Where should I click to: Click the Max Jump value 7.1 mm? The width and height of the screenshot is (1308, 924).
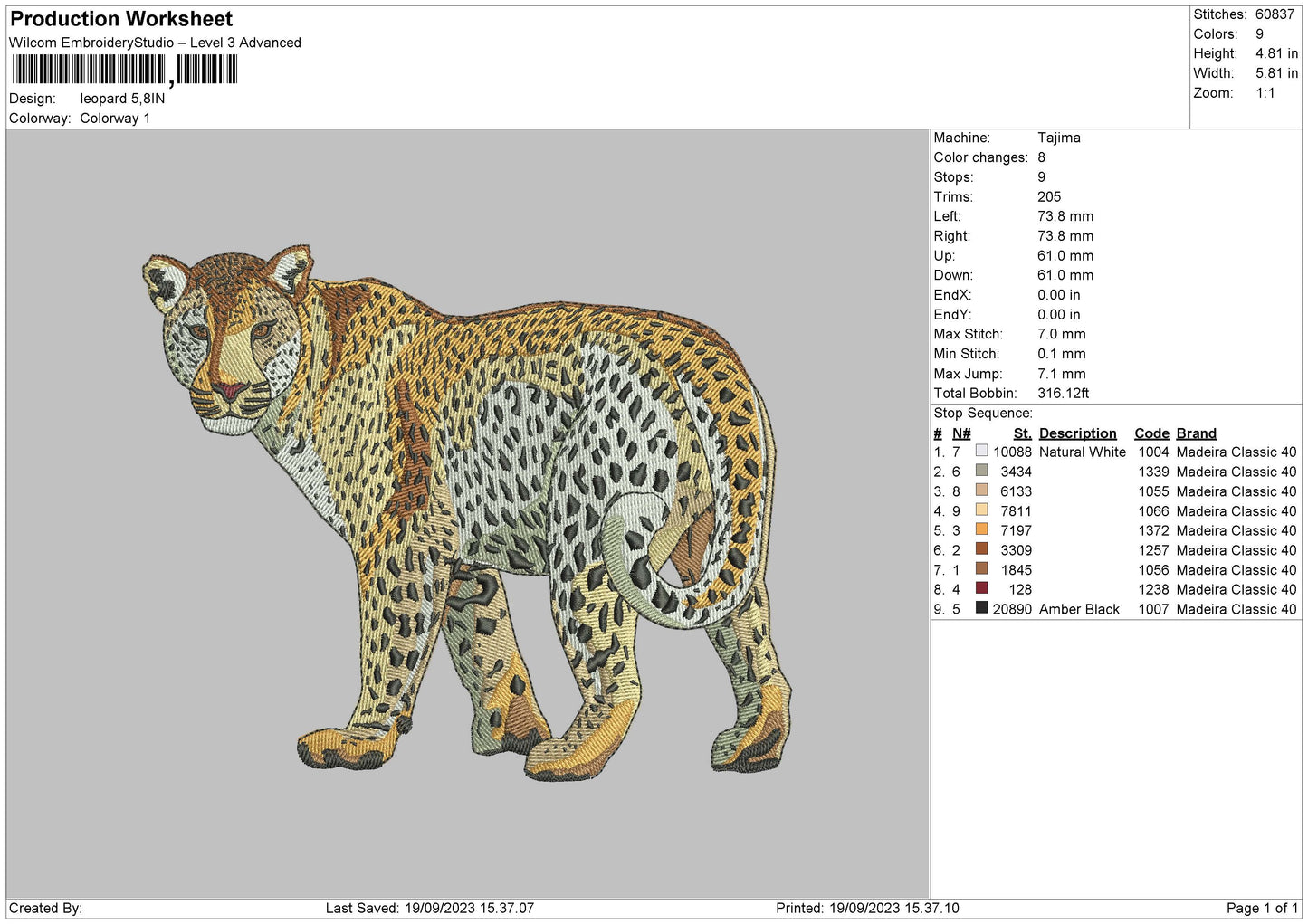point(1062,374)
